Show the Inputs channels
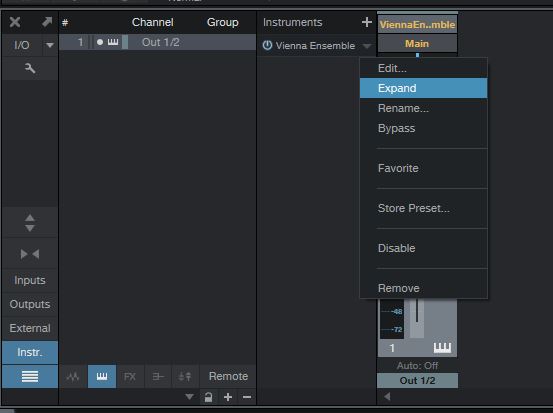 pyautogui.click(x=30, y=280)
